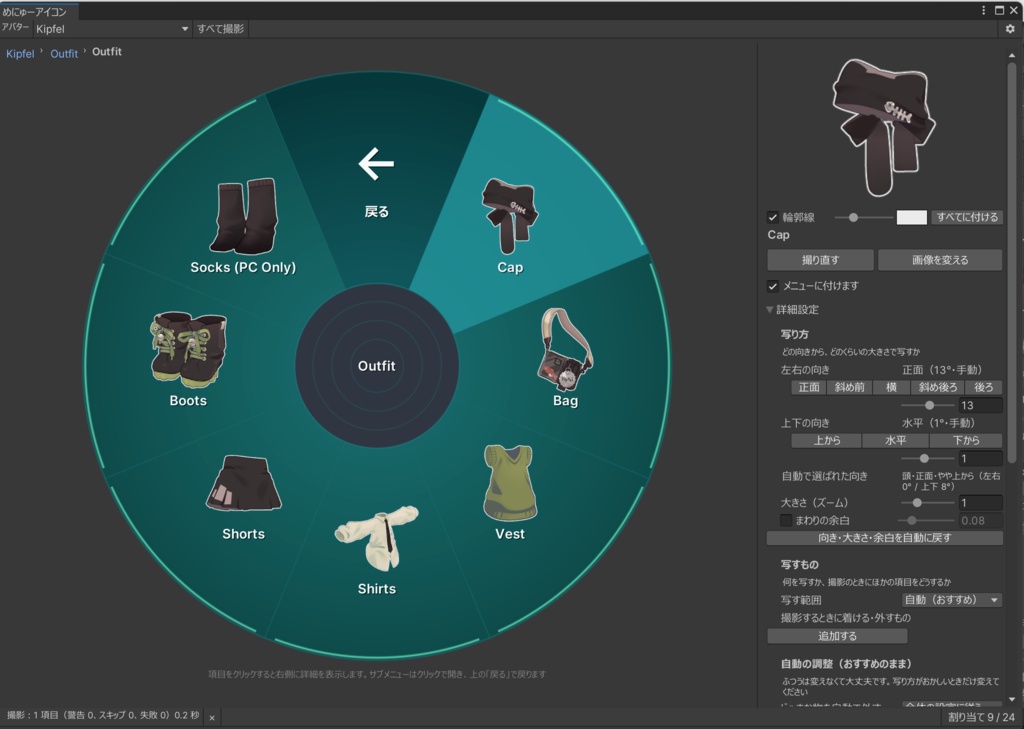Click the 上下の向き value field 1
Viewport: 1024px width, 729px height.
point(980,458)
